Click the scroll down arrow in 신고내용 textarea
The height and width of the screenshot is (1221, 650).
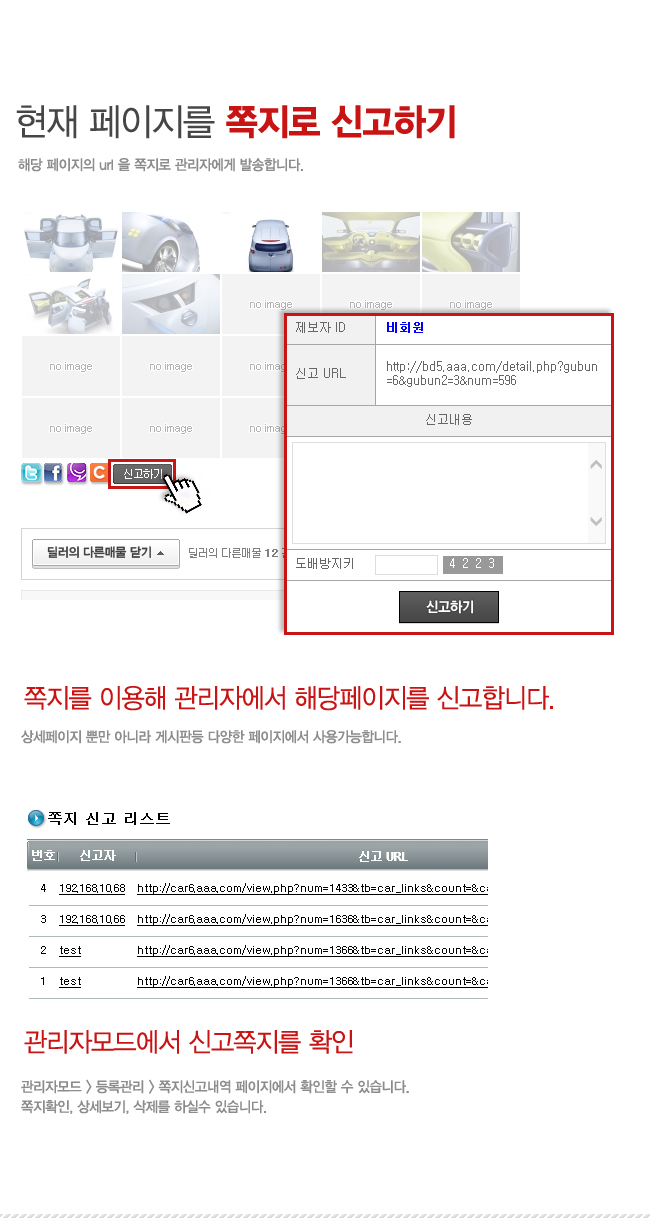pos(596,522)
